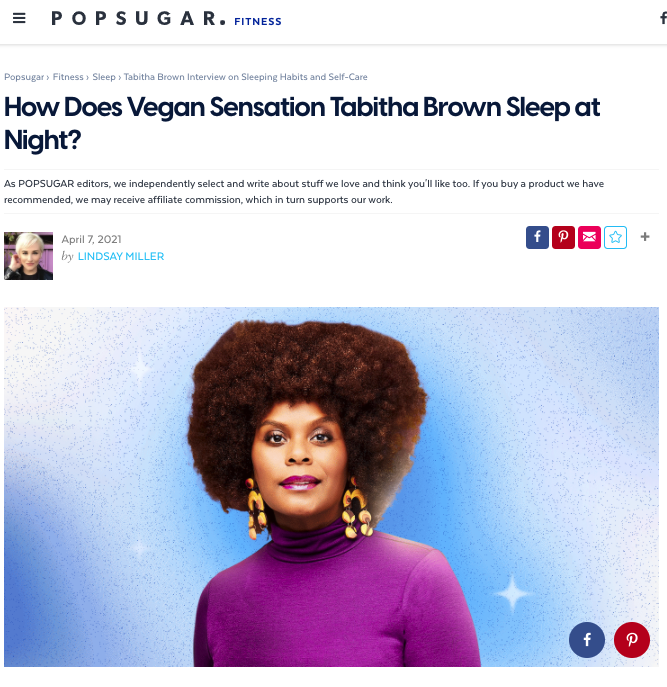Open the FITNESS section label
This screenshot has width=667, height=687.
[258, 21]
